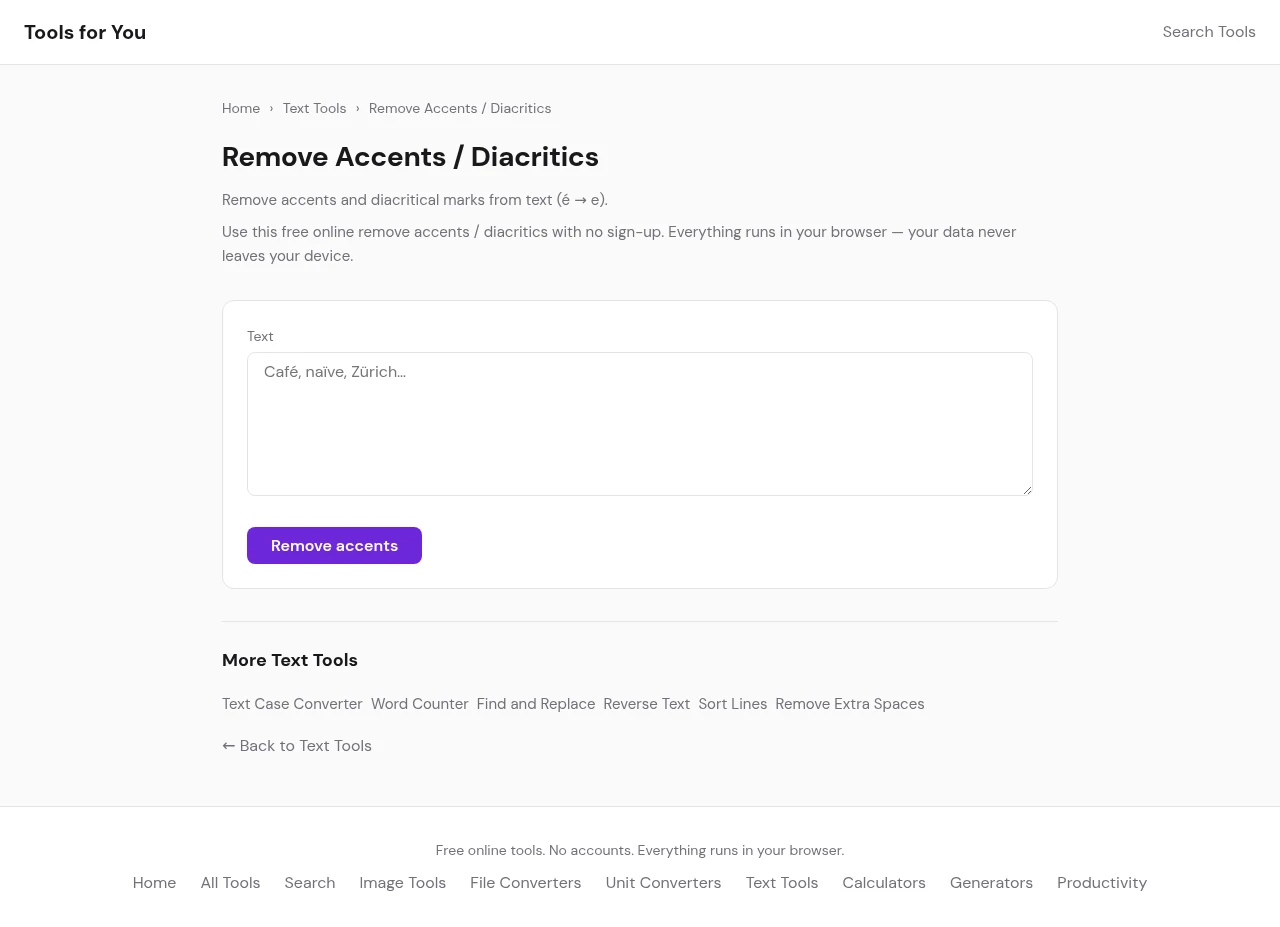Open Productivity footer link
The image size is (1280, 927).
click(x=1101, y=883)
